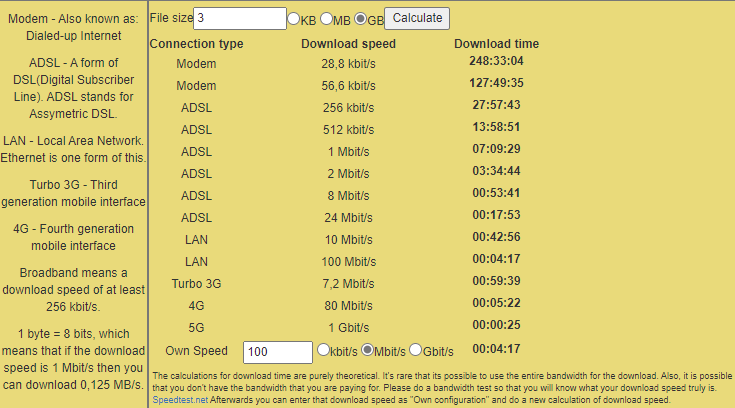Click the 07:09:29 download time
The image size is (735, 408).
point(496,149)
